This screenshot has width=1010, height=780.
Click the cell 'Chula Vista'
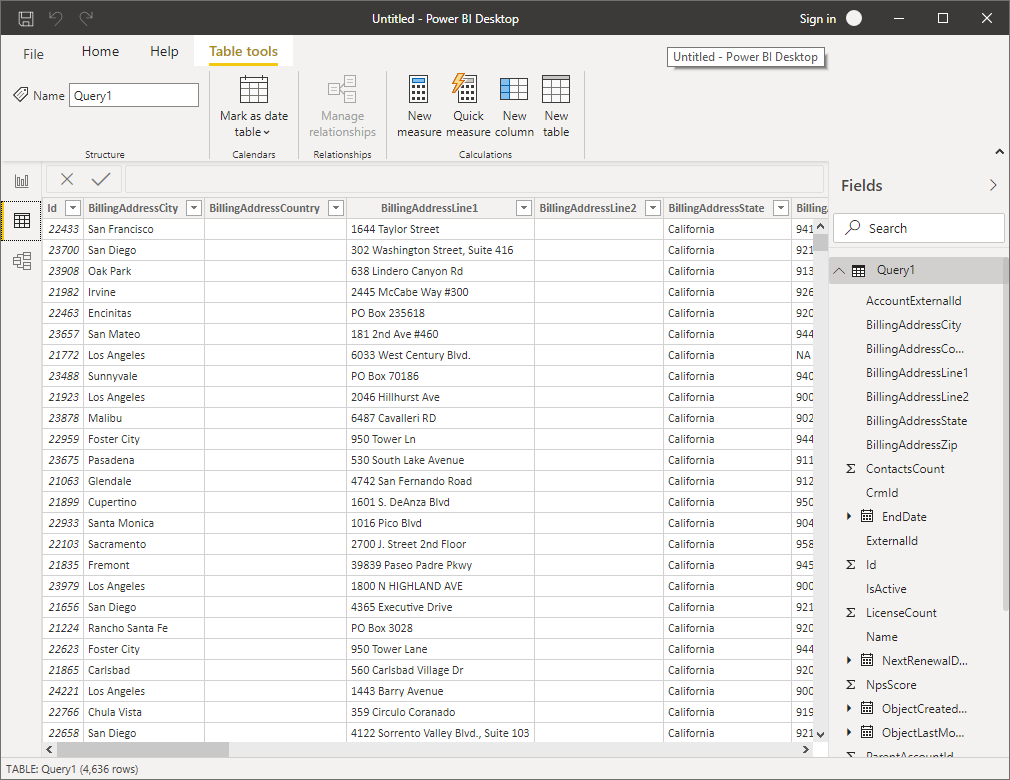coord(144,712)
